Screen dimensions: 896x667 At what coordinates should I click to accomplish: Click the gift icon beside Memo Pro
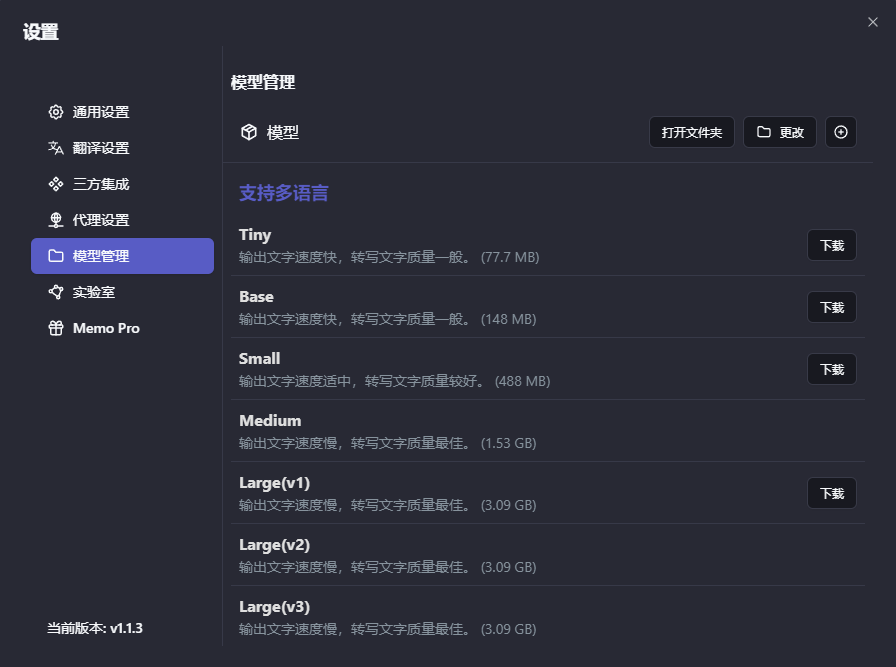(x=56, y=328)
